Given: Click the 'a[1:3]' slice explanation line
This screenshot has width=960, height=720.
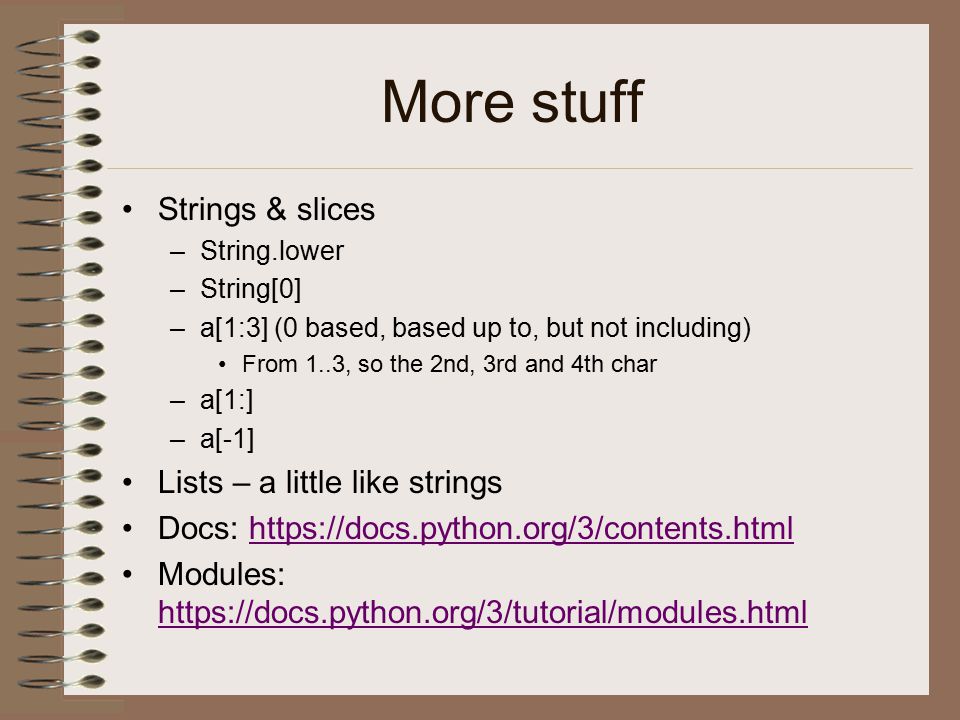Looking at the screenshot, I should [475, 328].
